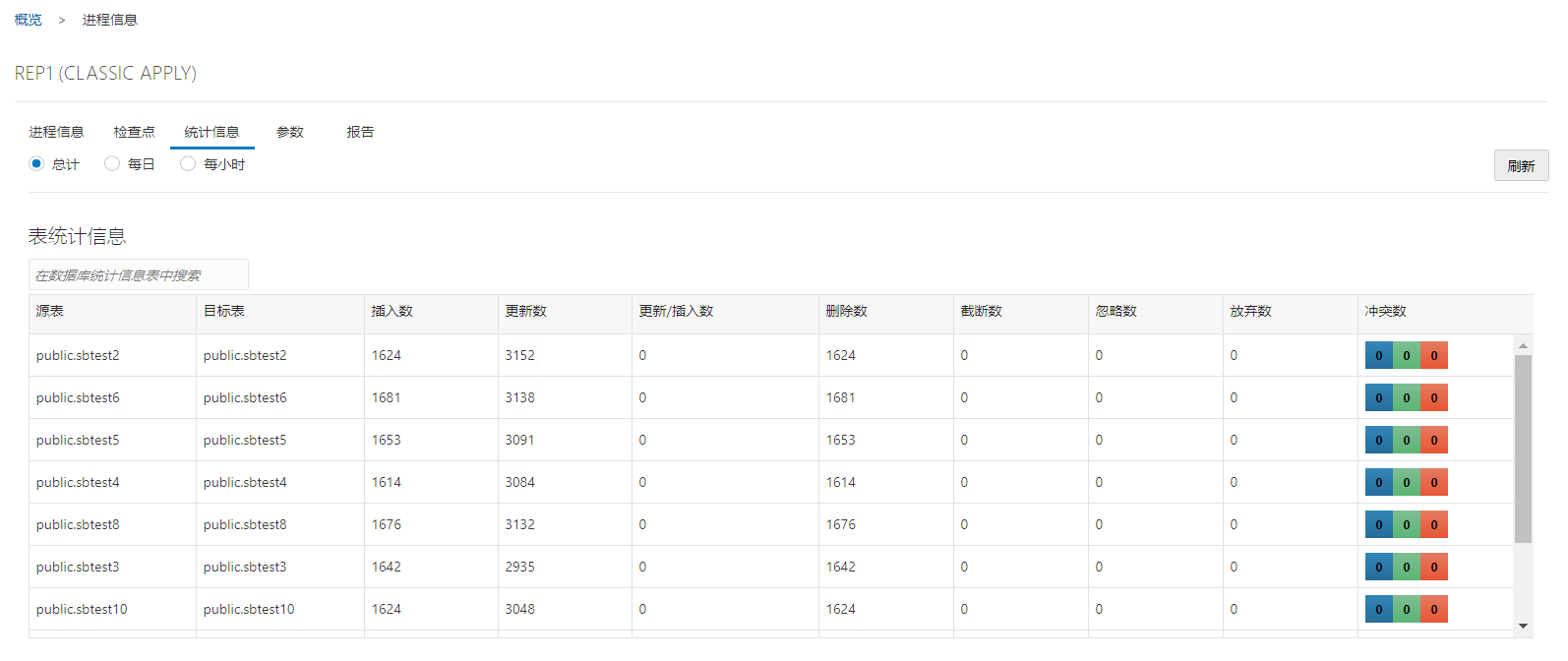Click red conflict badge for public.sbtest5
The width and height of the screenshot is (1568, 661).
point(1434,441)
